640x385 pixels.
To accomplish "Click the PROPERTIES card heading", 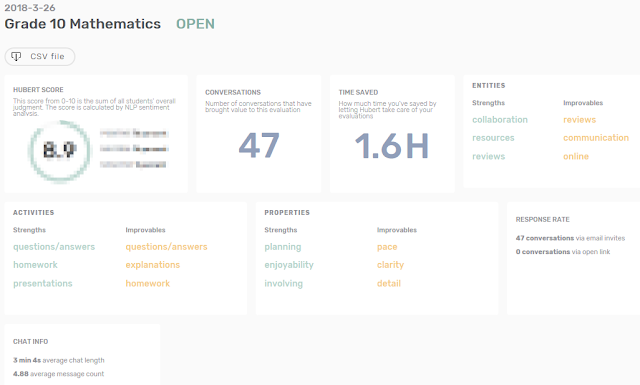I will pyautogui.click(x=287, y=213).
